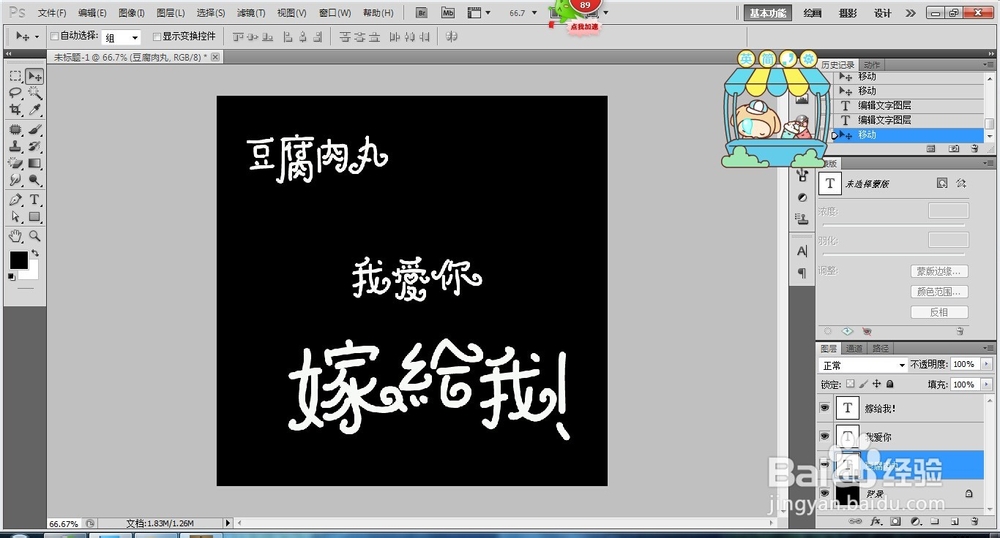Hide the 嫁给我! layer eye

pos(825,408)
